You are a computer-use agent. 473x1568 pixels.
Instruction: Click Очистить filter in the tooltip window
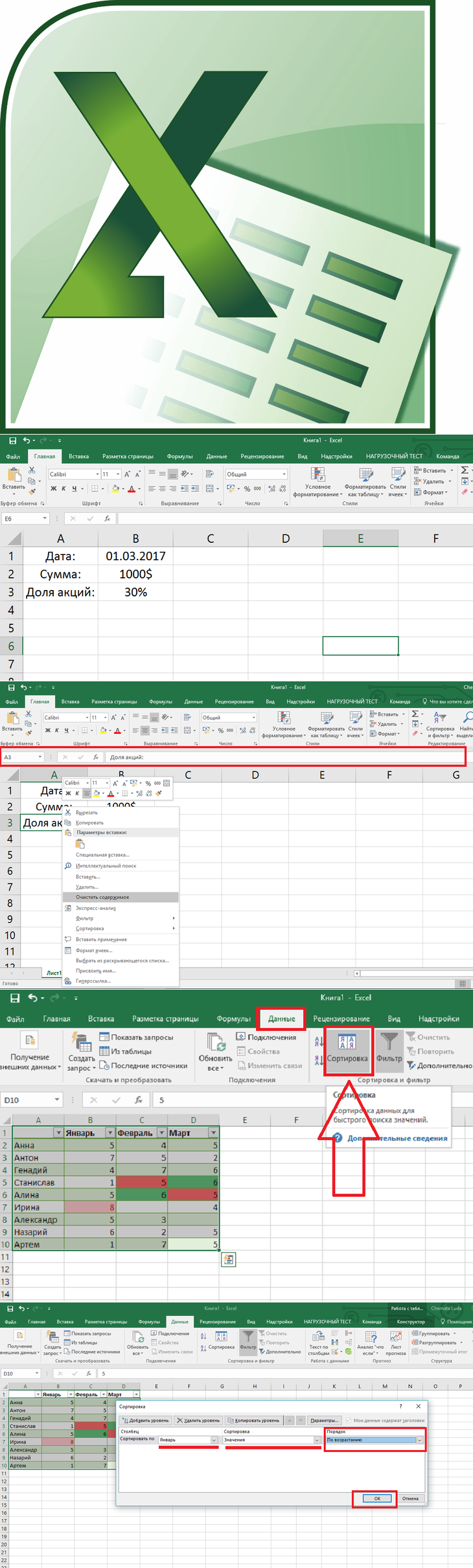428,1038
